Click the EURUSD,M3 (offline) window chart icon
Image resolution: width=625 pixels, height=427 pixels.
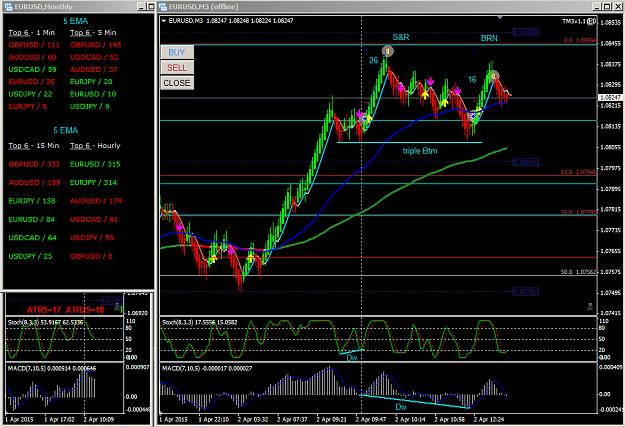tap(163, 6)
